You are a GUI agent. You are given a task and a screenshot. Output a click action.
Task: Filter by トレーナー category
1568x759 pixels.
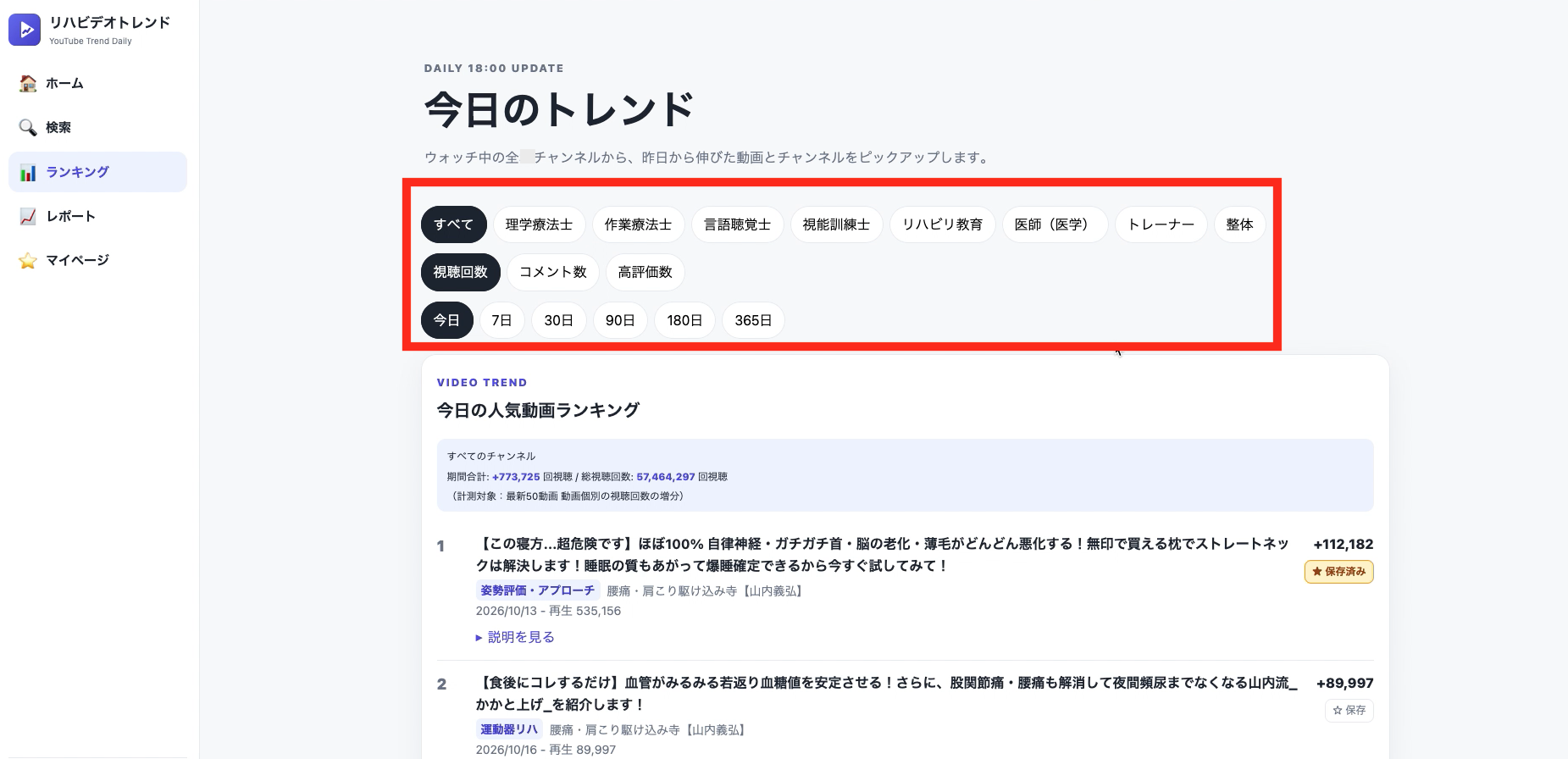tap(1161, 224)
